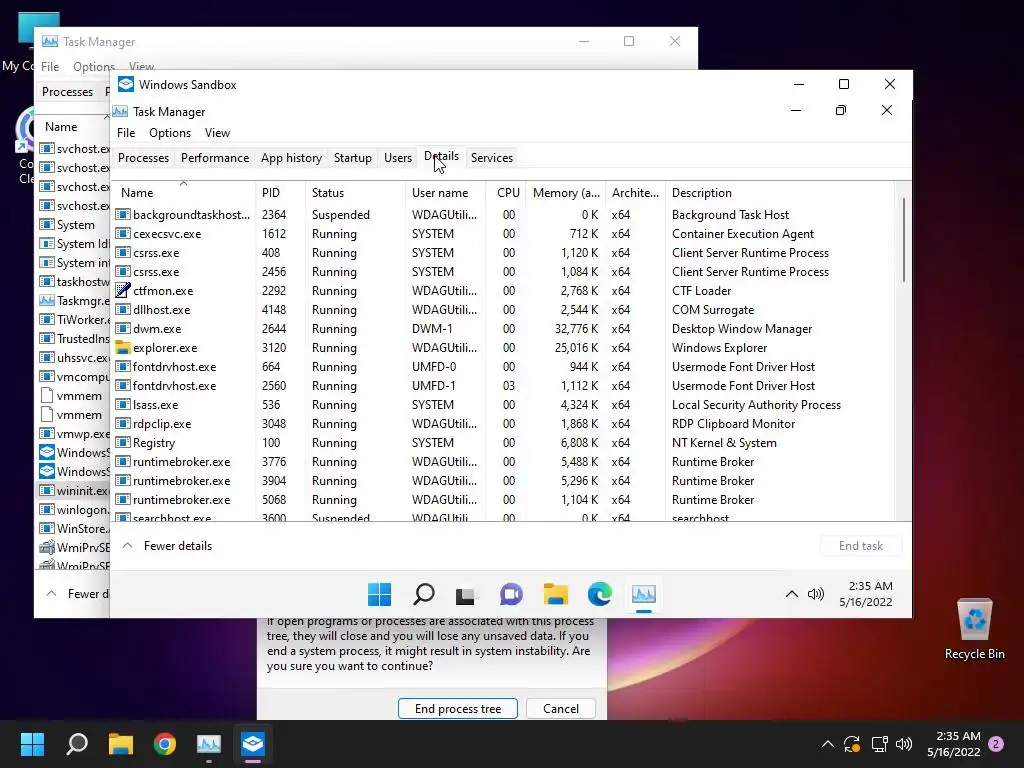Sort by Status column header
The width and height of the screenshot is (1024, 768).
click(355, 193)
